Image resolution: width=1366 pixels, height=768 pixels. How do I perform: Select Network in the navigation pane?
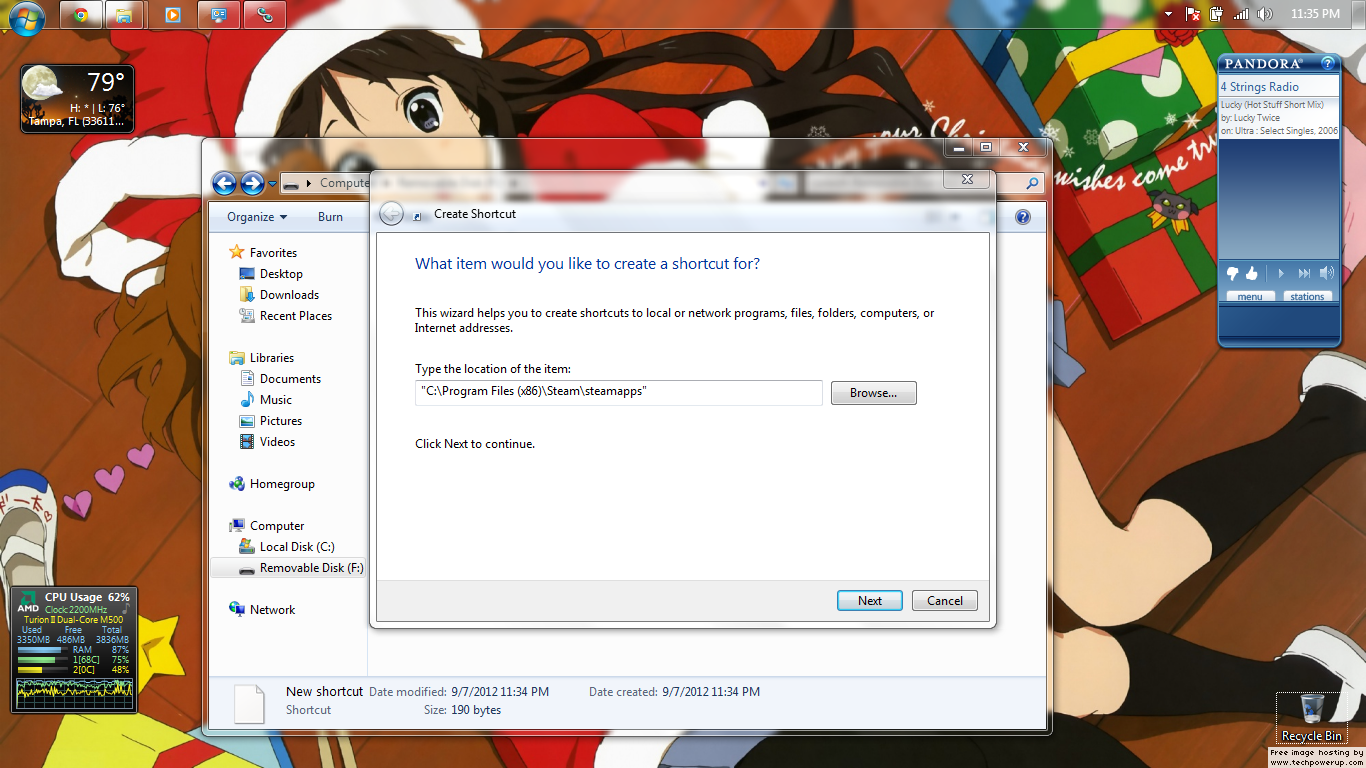pos(272,610)
